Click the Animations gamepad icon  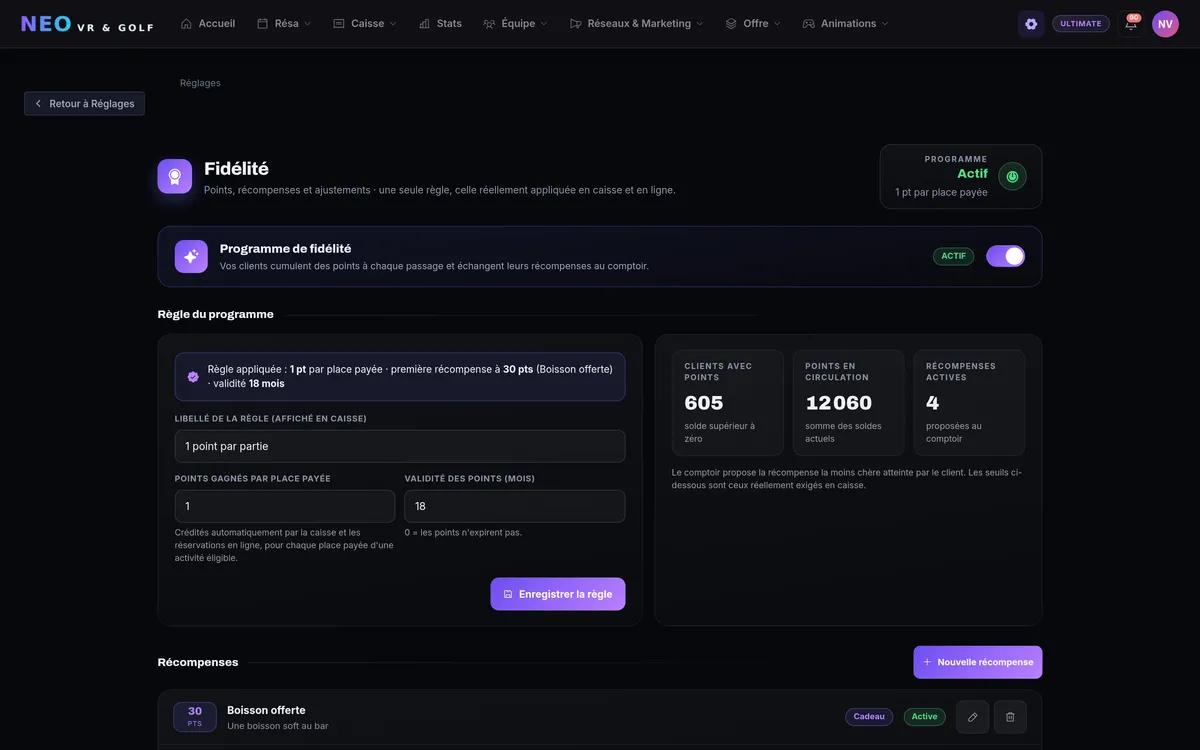coord(809,24)
